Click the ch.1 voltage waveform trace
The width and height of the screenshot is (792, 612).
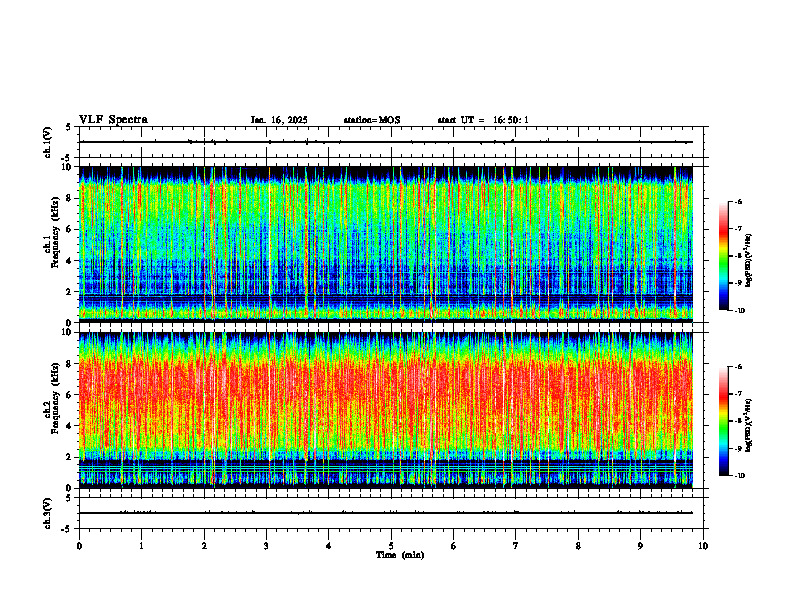coord(386,142)
